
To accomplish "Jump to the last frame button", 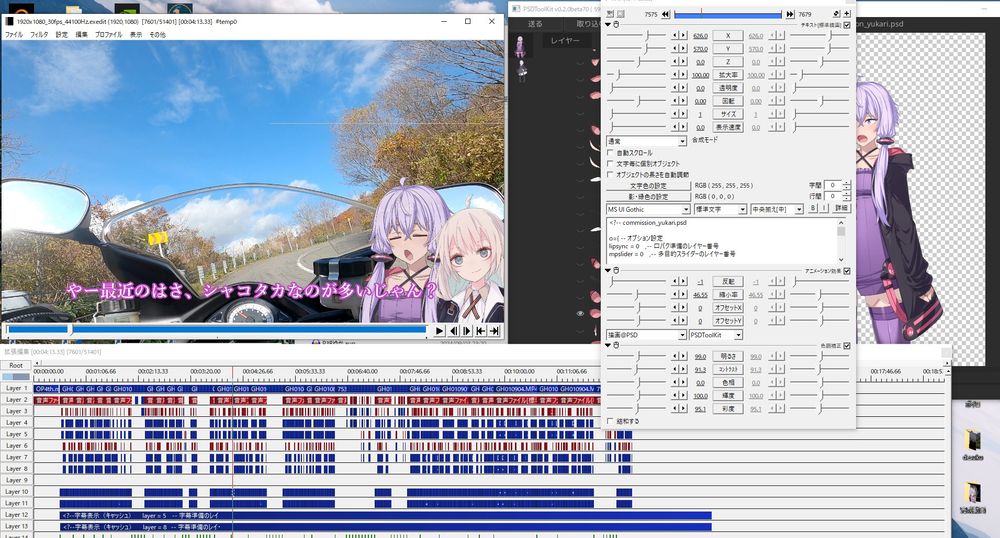I will click(494, 330).
